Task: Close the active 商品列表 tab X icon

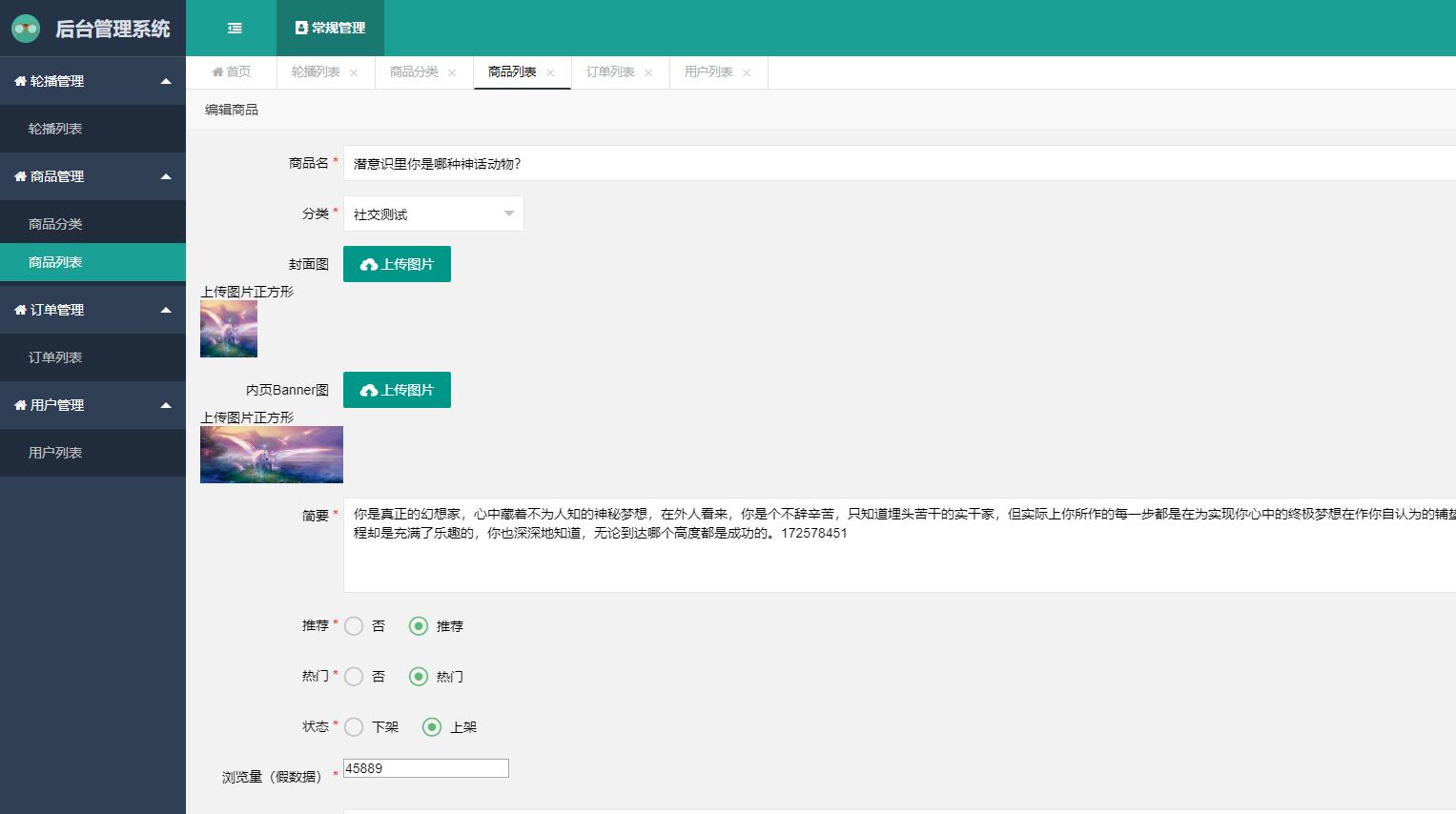Action: (550, 73)
